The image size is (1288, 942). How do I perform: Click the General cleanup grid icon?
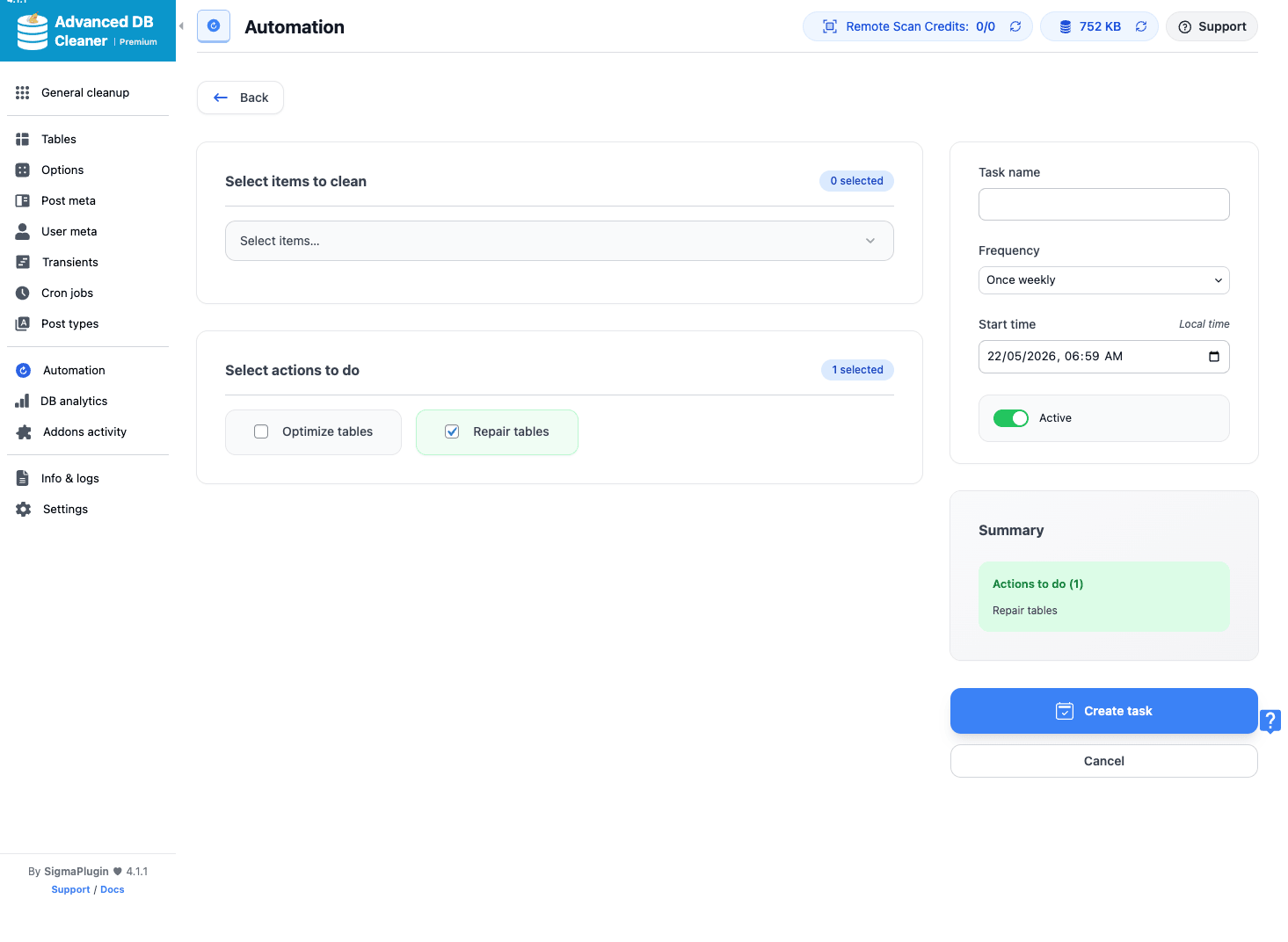pos(23,92)
